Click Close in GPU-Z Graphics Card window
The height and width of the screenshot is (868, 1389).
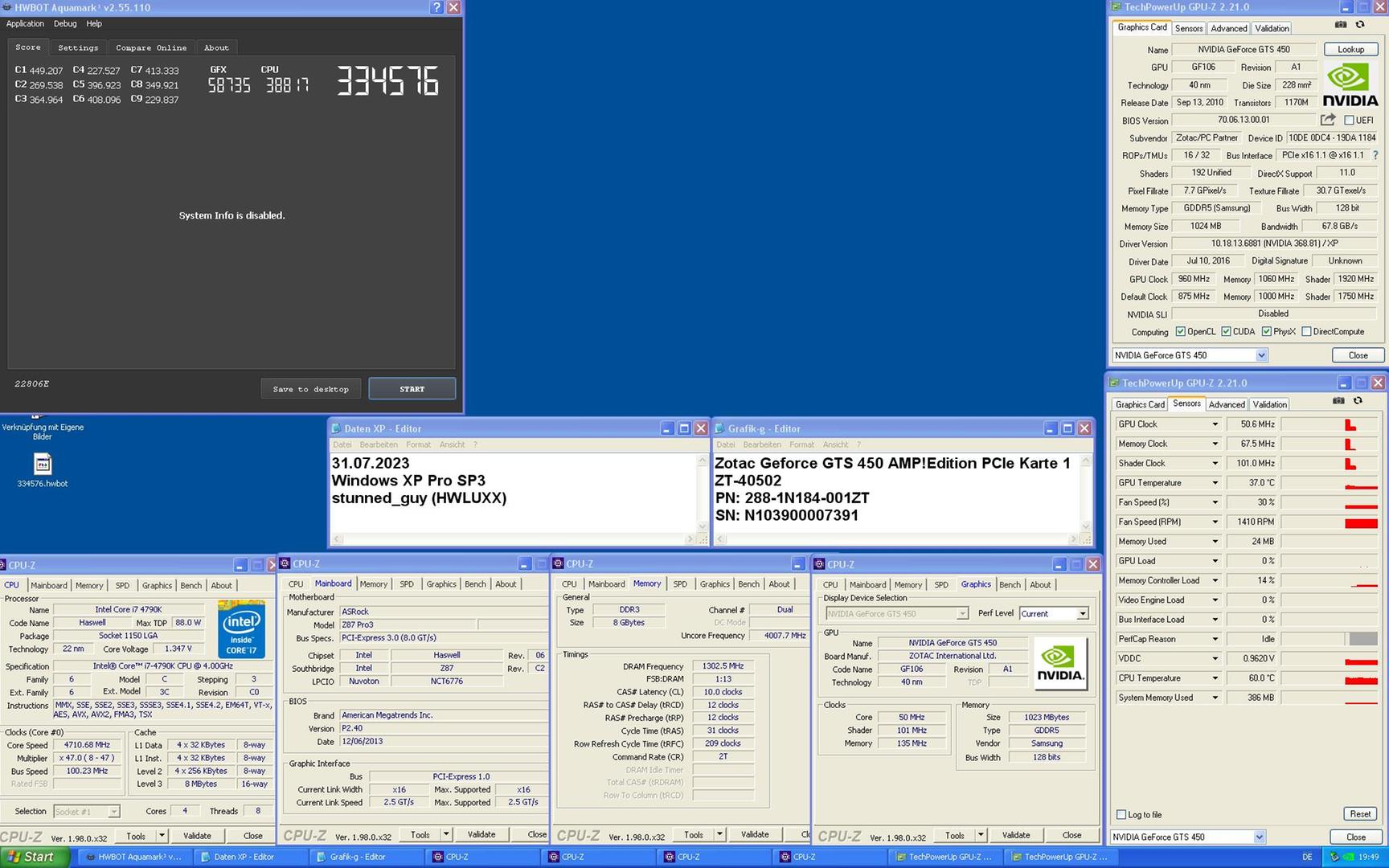click(1358, 355)
